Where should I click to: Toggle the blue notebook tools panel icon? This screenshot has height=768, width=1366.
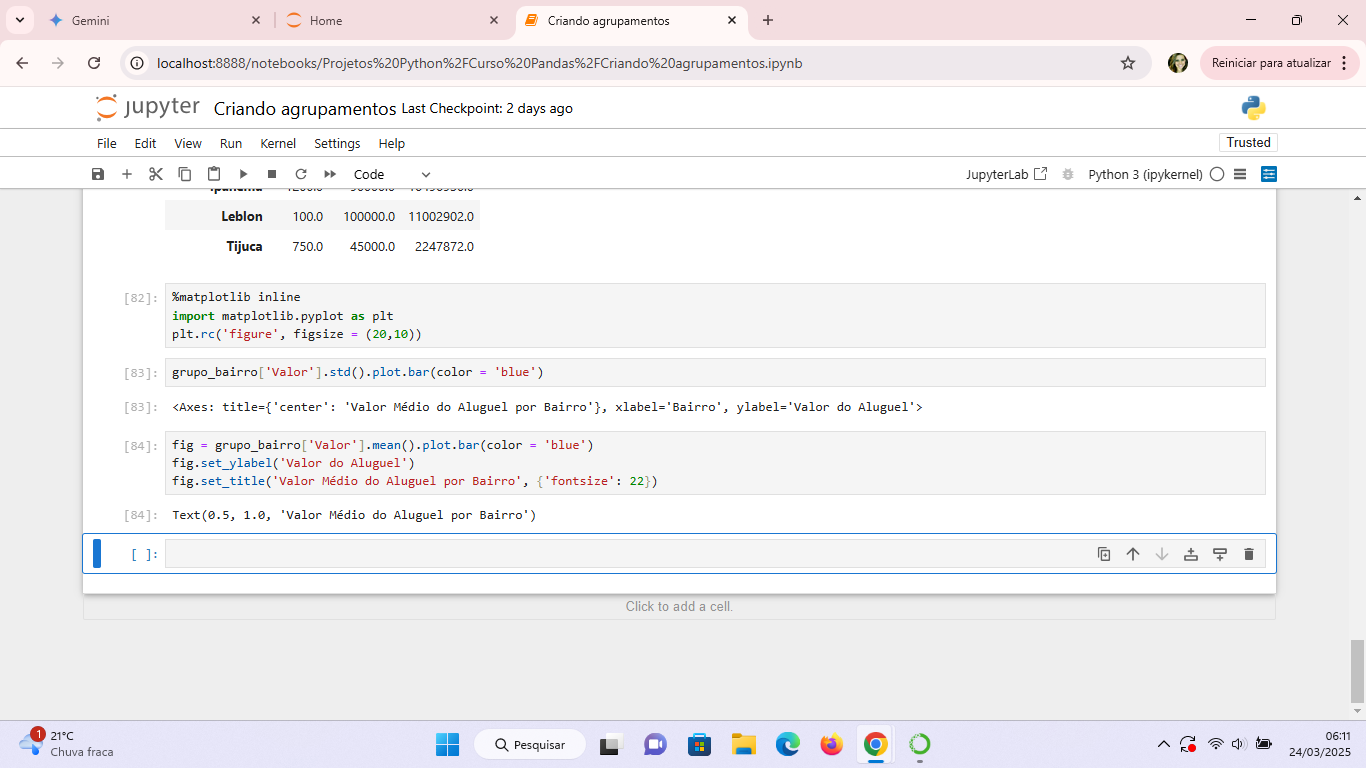pyautogui.click(x=1269, y=174)
